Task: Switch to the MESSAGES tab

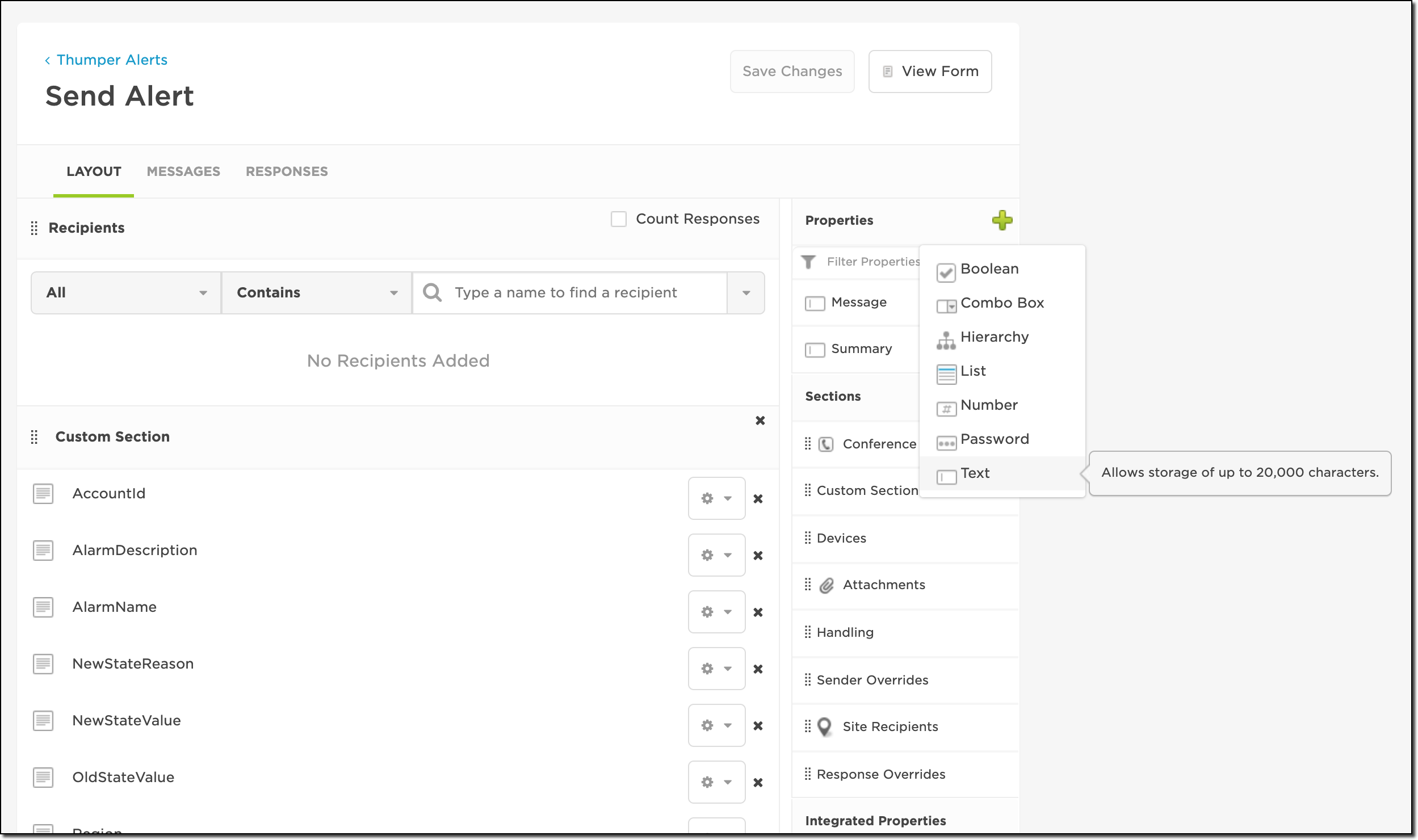Action: click(x=183, y=171)
